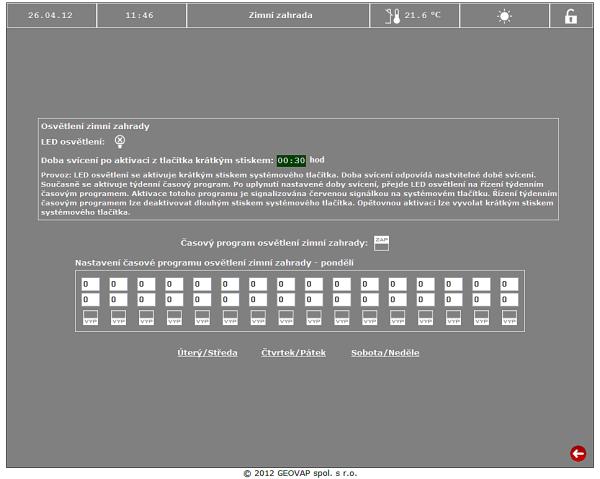Open the Čtvrtek/Pátek schedule page
Screen dimensions: 600x479
tap(294, 353)
